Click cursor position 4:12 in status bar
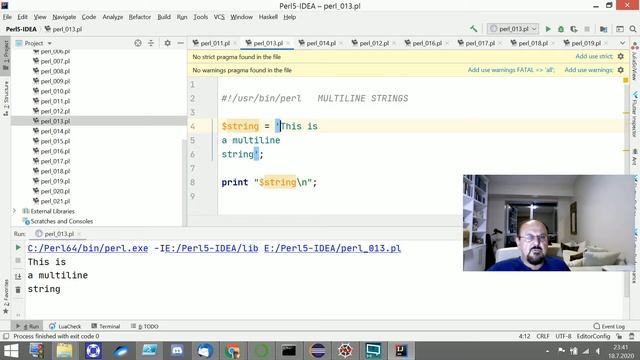640x360 pixels. coord(524,336)
